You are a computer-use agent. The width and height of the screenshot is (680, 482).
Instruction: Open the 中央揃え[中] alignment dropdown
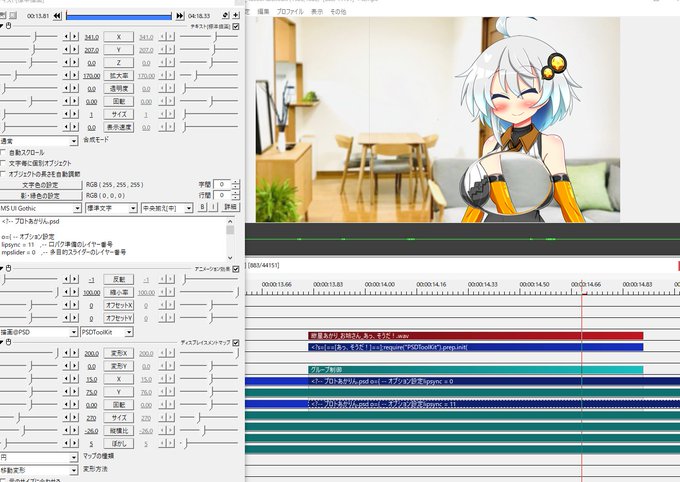pyautogui.click(x=167, y=209)
